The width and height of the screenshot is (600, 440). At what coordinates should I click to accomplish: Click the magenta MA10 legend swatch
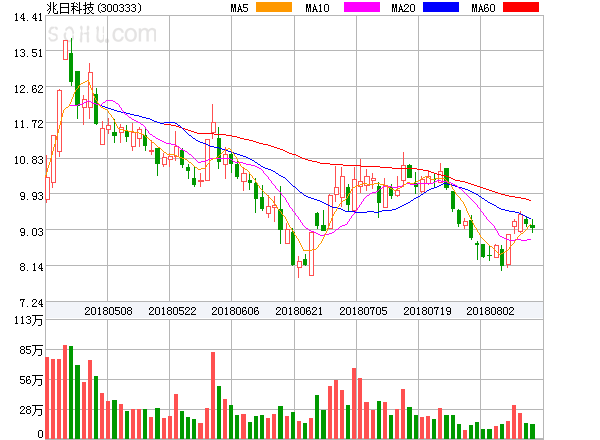point(362,7)
